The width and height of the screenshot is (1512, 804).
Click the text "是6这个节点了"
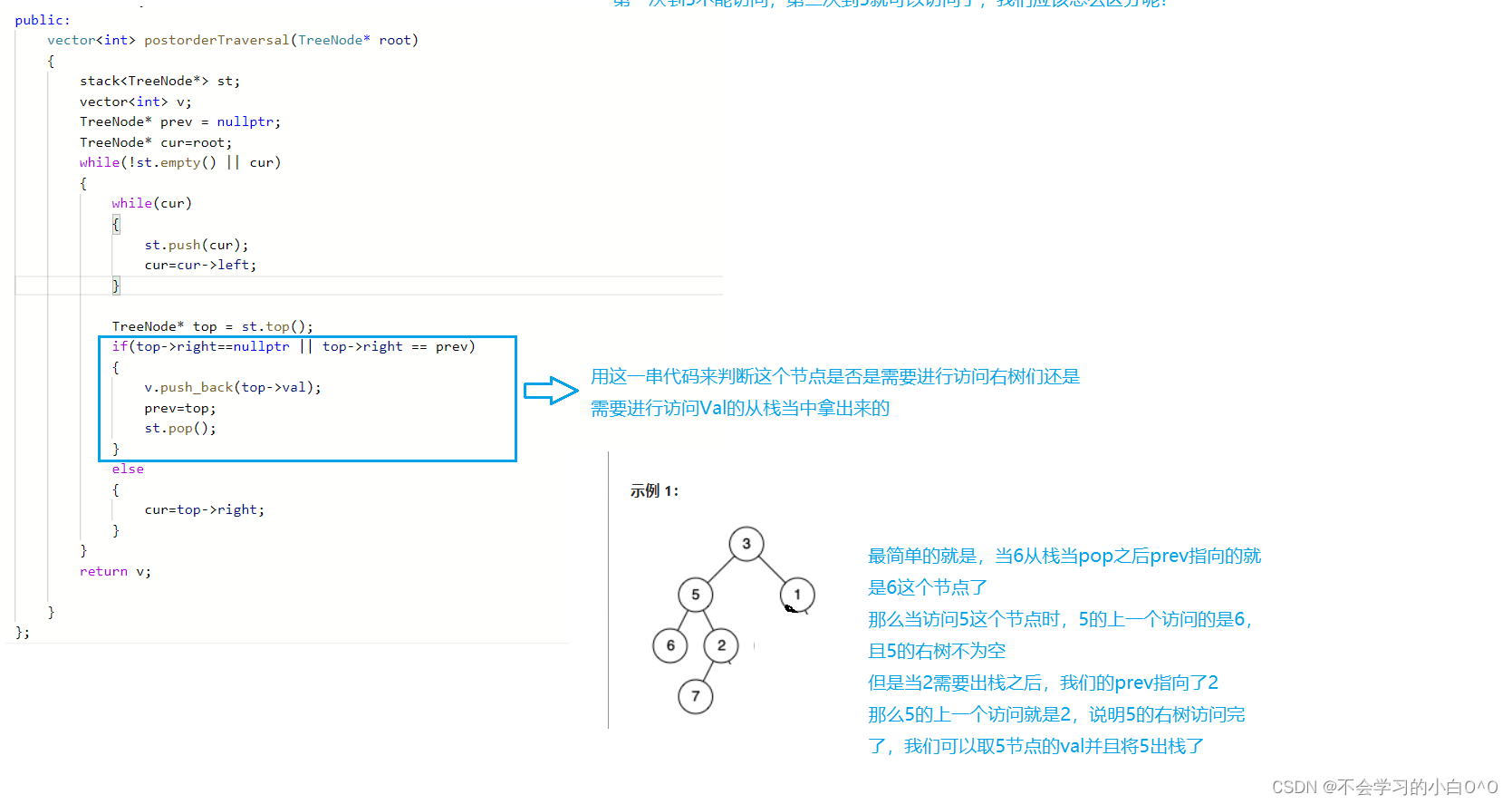click(x=928, y=587)
